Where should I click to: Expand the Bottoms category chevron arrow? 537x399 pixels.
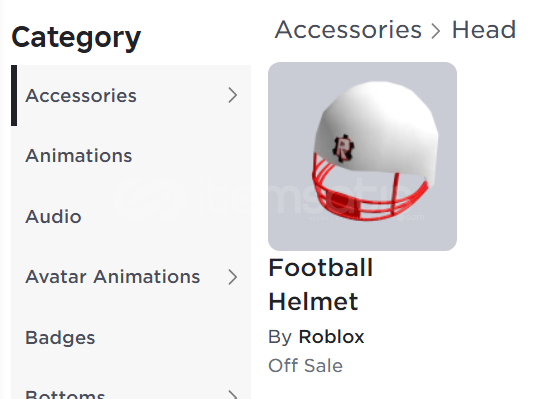[233, 394]
